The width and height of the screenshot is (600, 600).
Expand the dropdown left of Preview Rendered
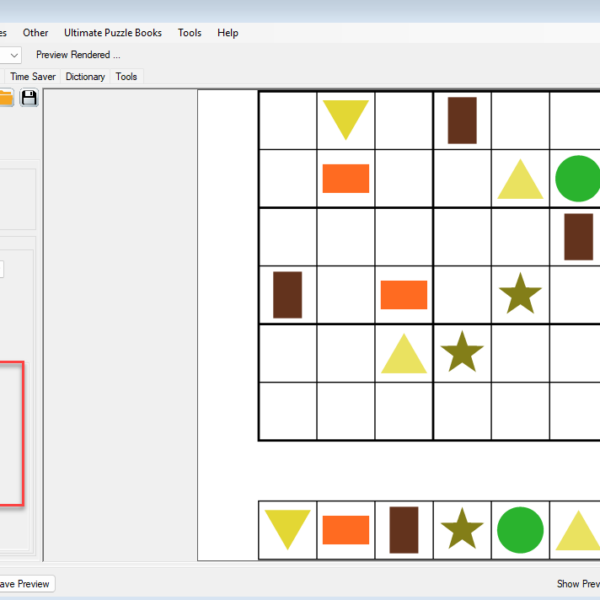pos(14,55)
